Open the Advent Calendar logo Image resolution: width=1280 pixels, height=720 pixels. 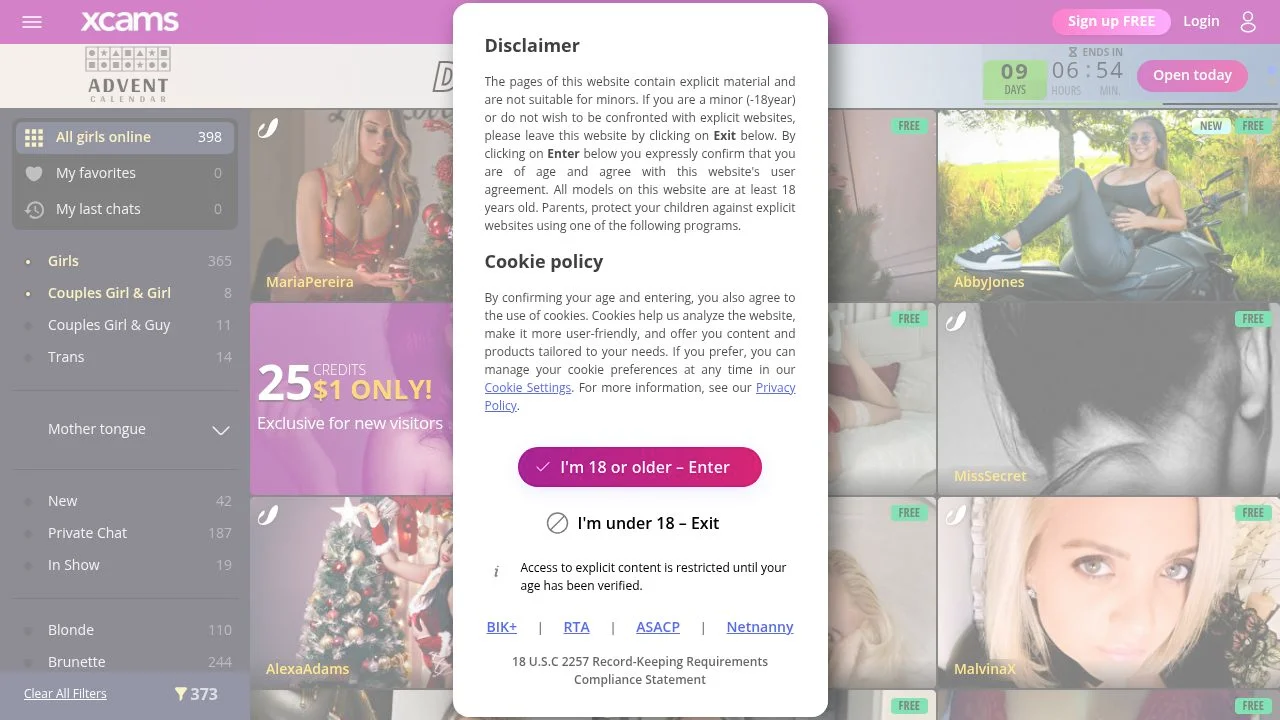click(x=128, y=75)
